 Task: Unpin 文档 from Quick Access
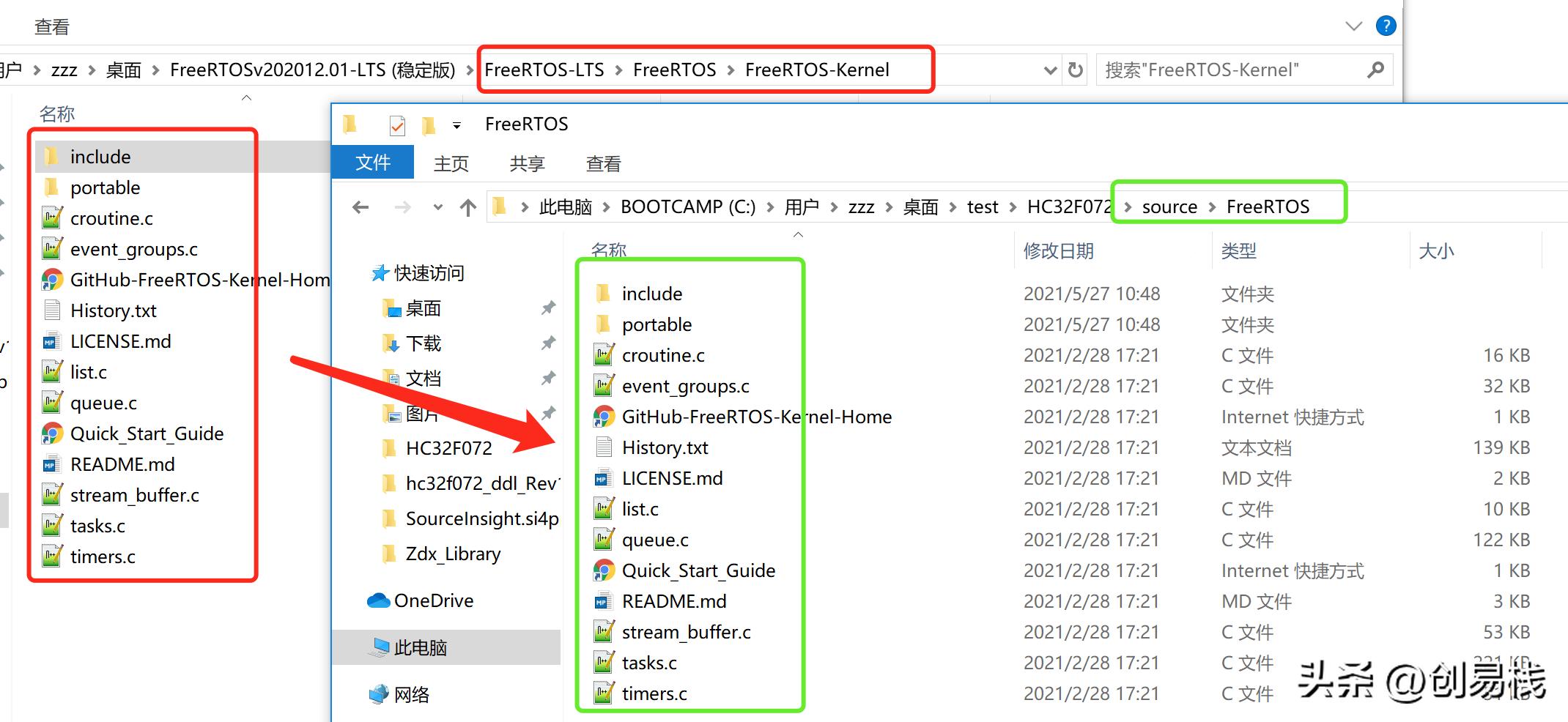tap(548, 378)
